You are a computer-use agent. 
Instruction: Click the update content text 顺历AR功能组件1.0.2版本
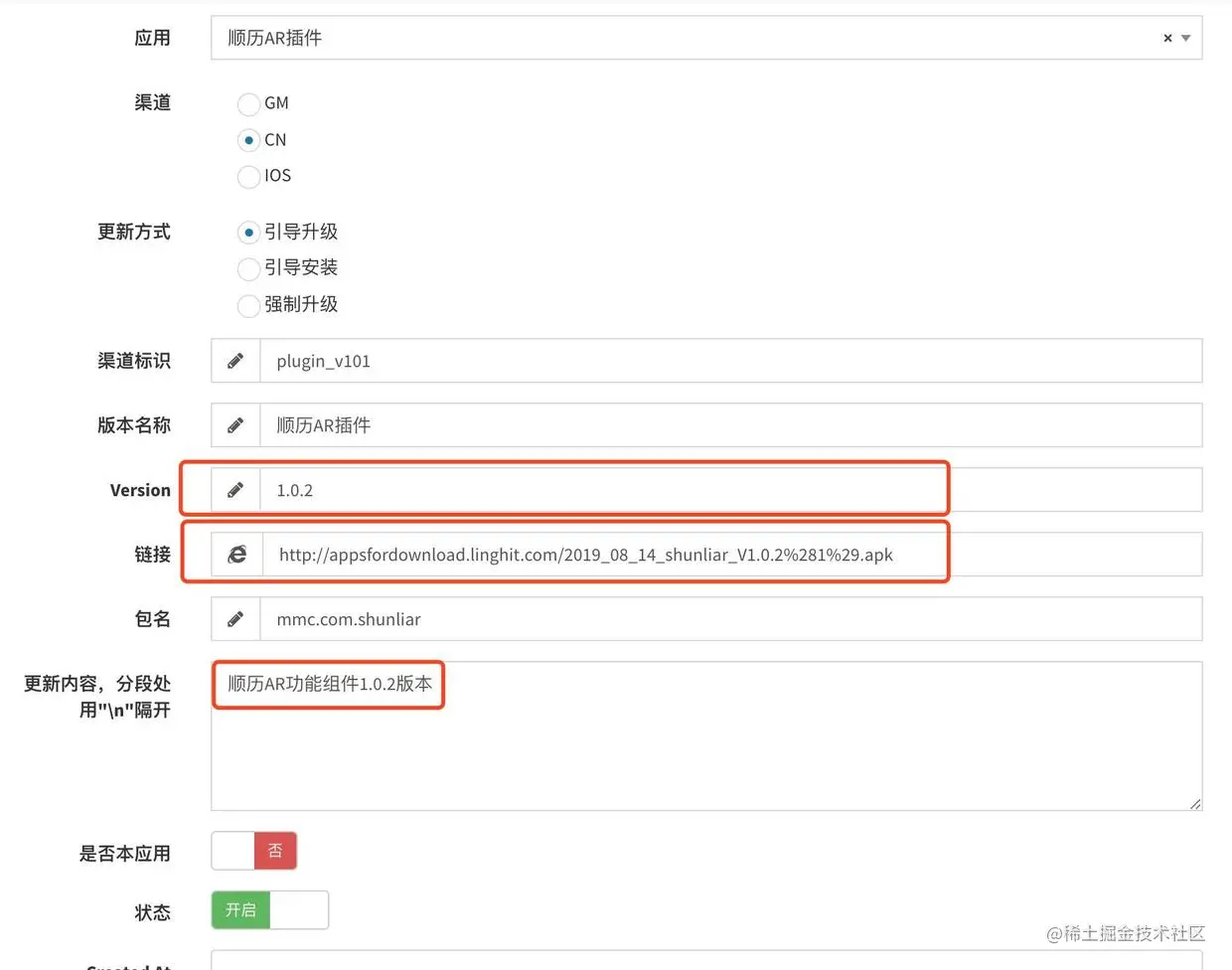(x=328, y=684)
